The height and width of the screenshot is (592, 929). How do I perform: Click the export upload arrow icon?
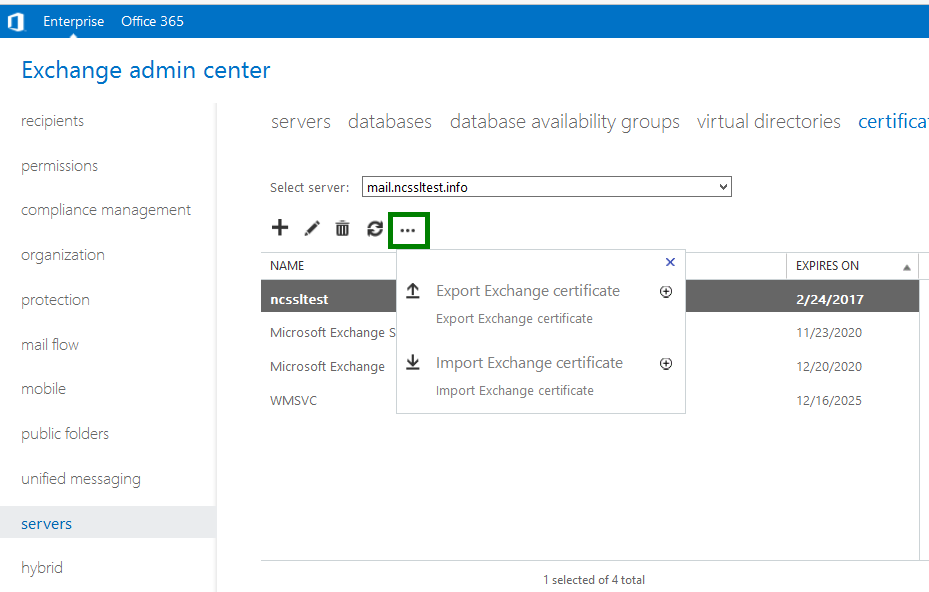pyautogui.click(x=413, y=291)
